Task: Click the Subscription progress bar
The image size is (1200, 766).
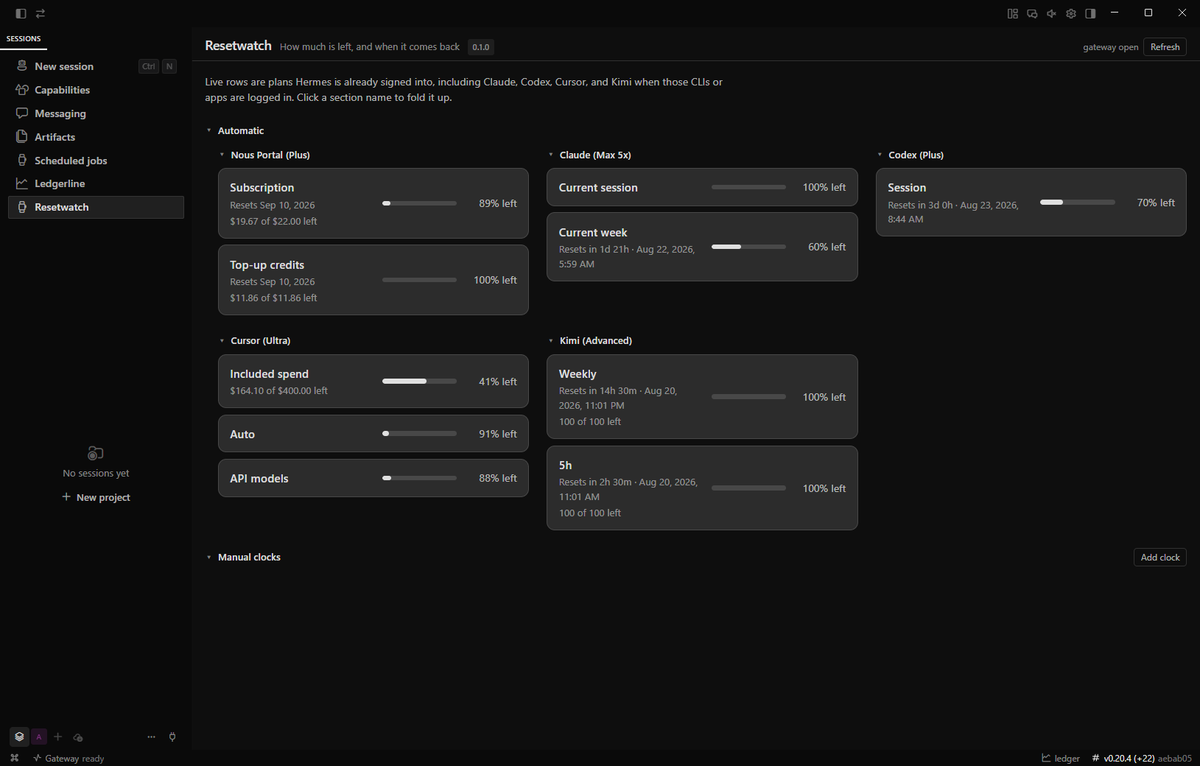Action: (x=419, y=203)
